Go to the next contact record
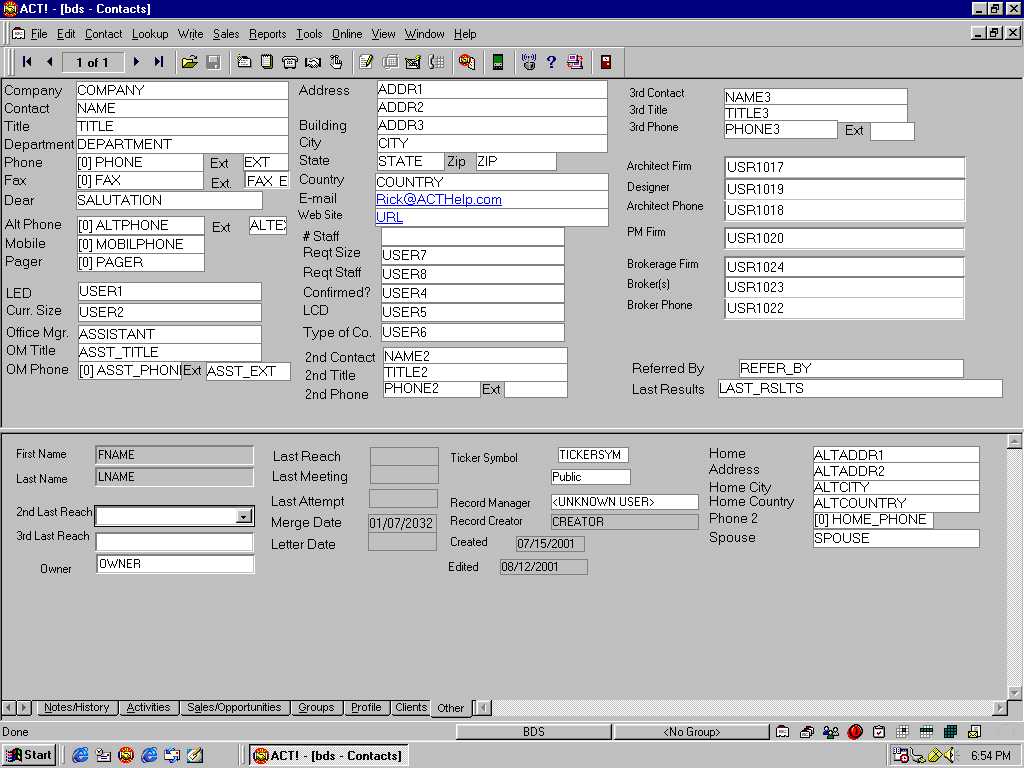This screenshot has width=1024, height=768. coord(136,62)
